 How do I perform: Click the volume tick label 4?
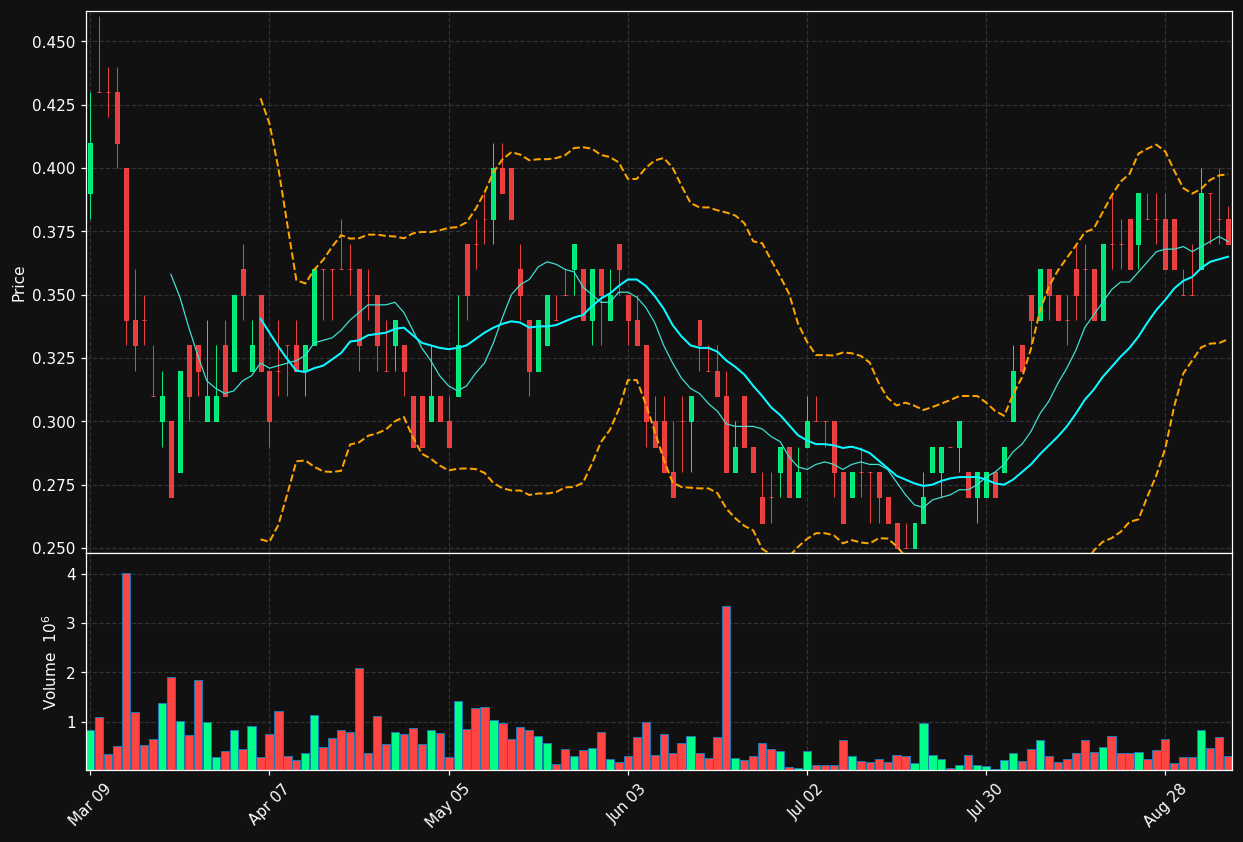pos(71,574)
